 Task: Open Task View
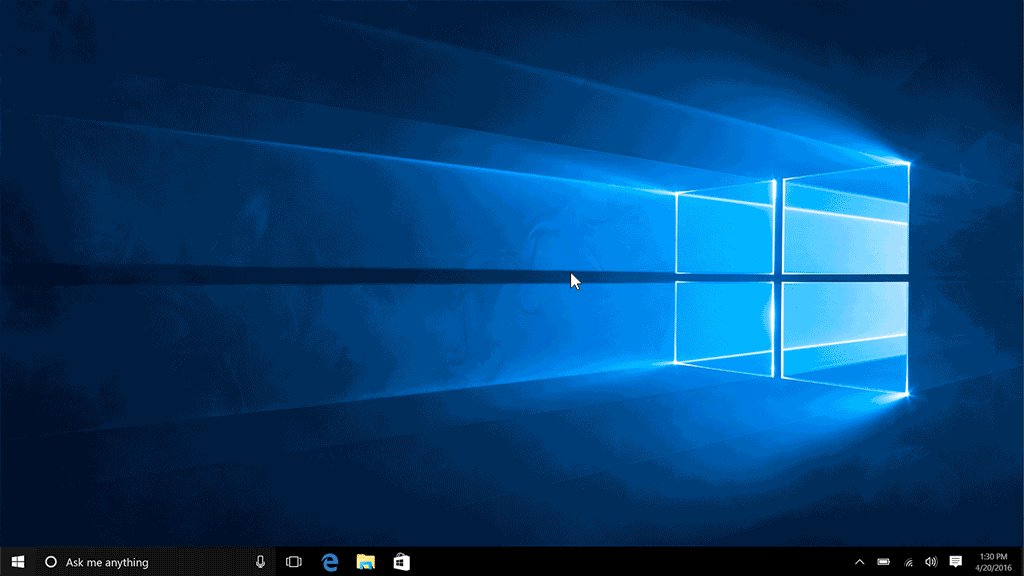point(294,562)
